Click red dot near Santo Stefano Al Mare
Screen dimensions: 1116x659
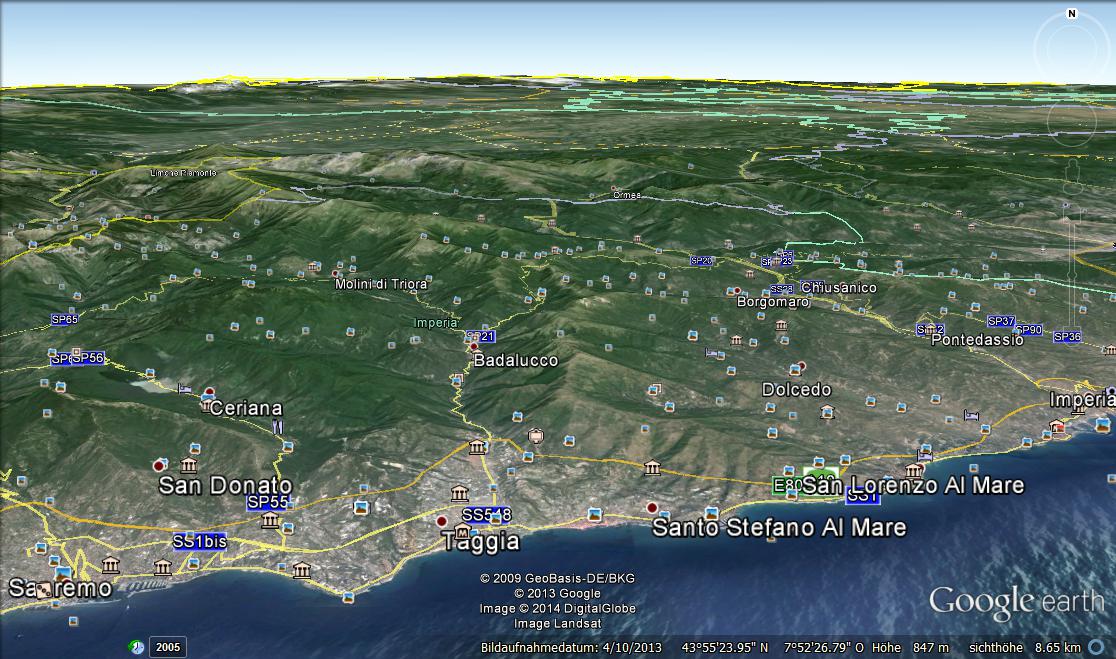click(x=652, y=508)
